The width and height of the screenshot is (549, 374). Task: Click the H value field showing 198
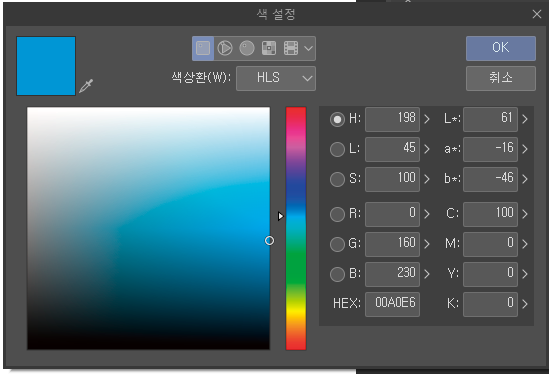click(x=392, y=119)
